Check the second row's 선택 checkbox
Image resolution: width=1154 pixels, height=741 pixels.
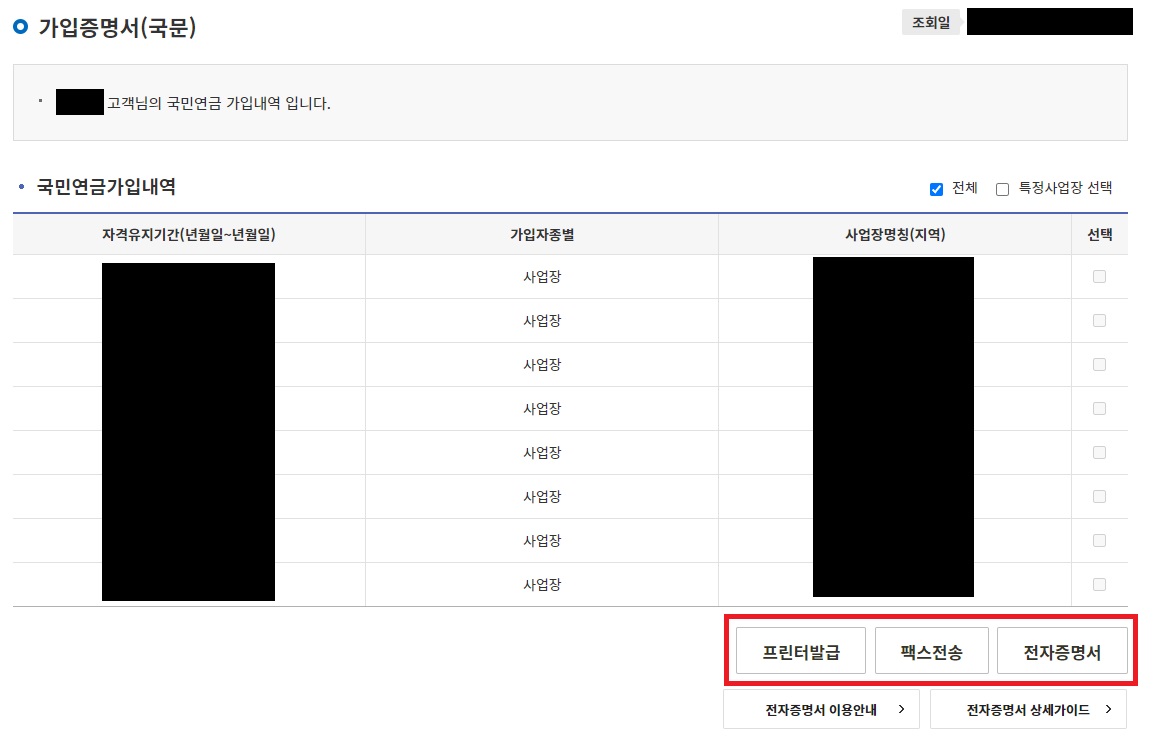coord(1100,320)
